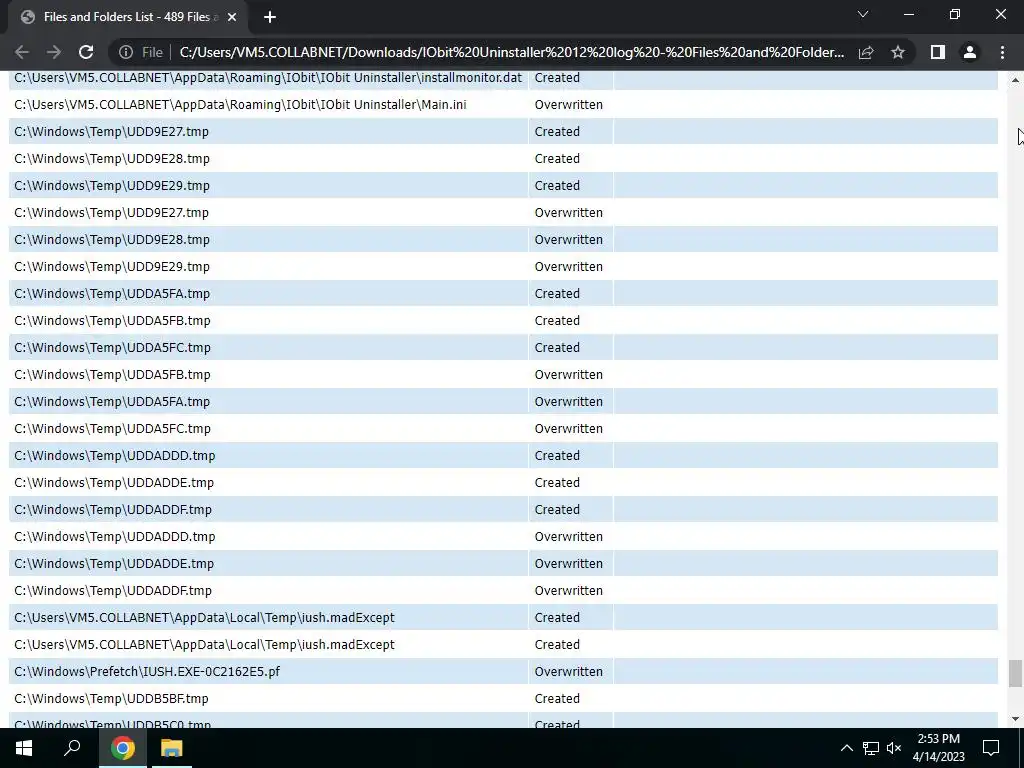This screenshot has width=1024, height=768.
Task: Open the Windows Start menu
Action: click(x=24, y=748)
